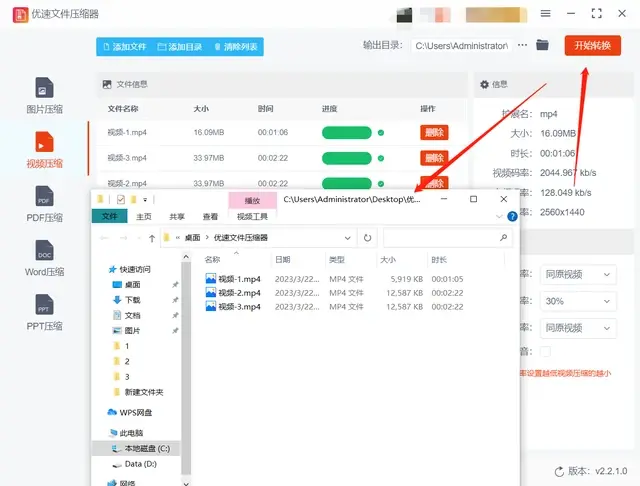Click the 添加目录 add folder button
This screenshot has width=640, height=486.
pyautogui.click(x=180, y=47)
